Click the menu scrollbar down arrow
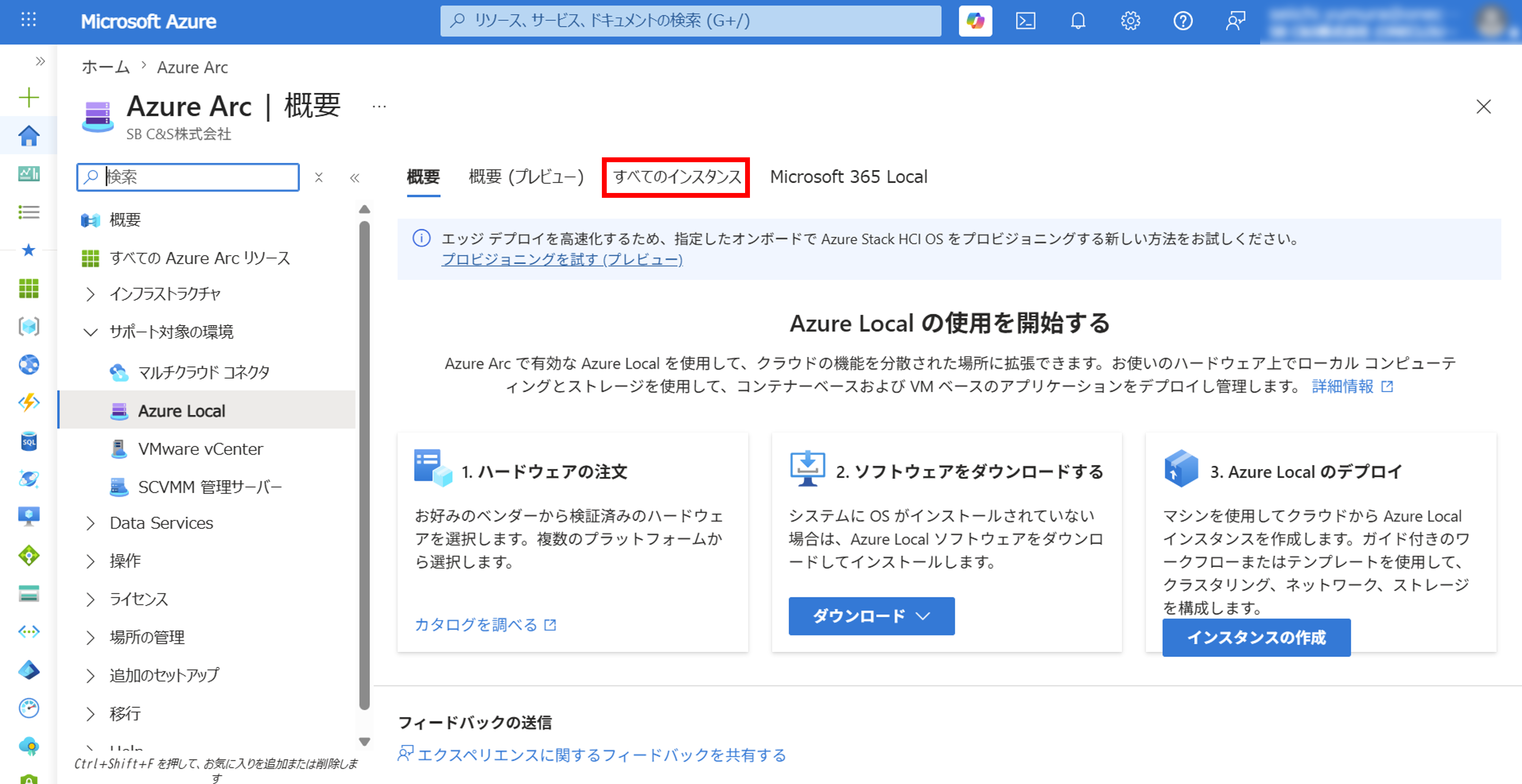Screen dimensions: 1522x784 point(365,742)
